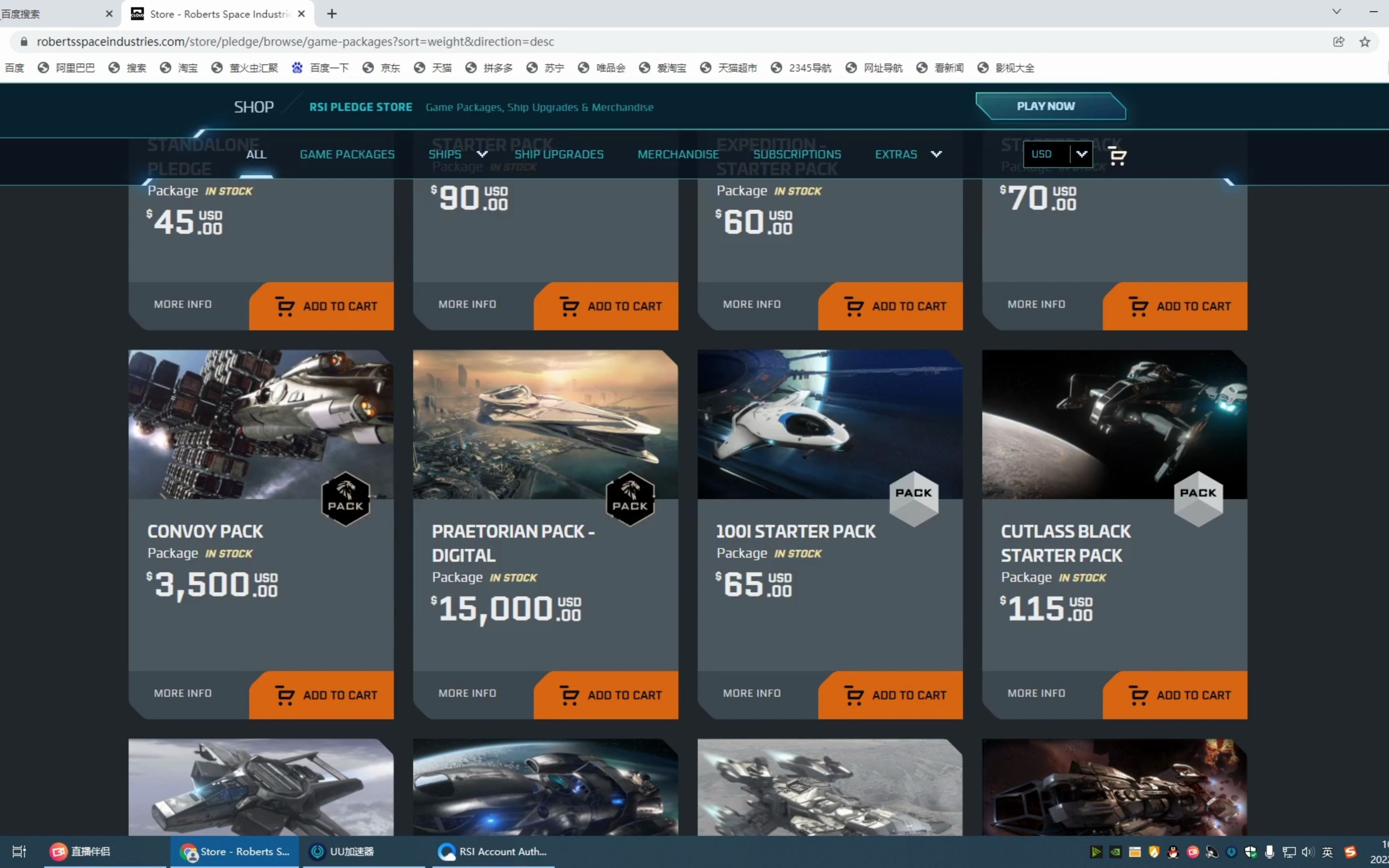Click the Cutlass Black Pack badge icon
Screen dimensions: 1389x868
(1198, 498)
